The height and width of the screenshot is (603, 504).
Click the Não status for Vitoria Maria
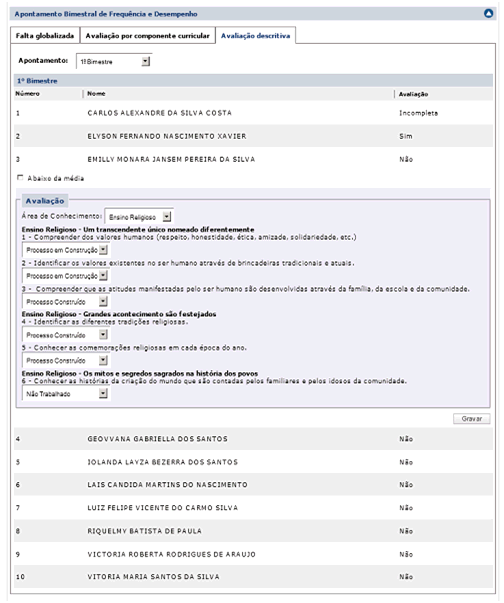[x=406, y=576]
